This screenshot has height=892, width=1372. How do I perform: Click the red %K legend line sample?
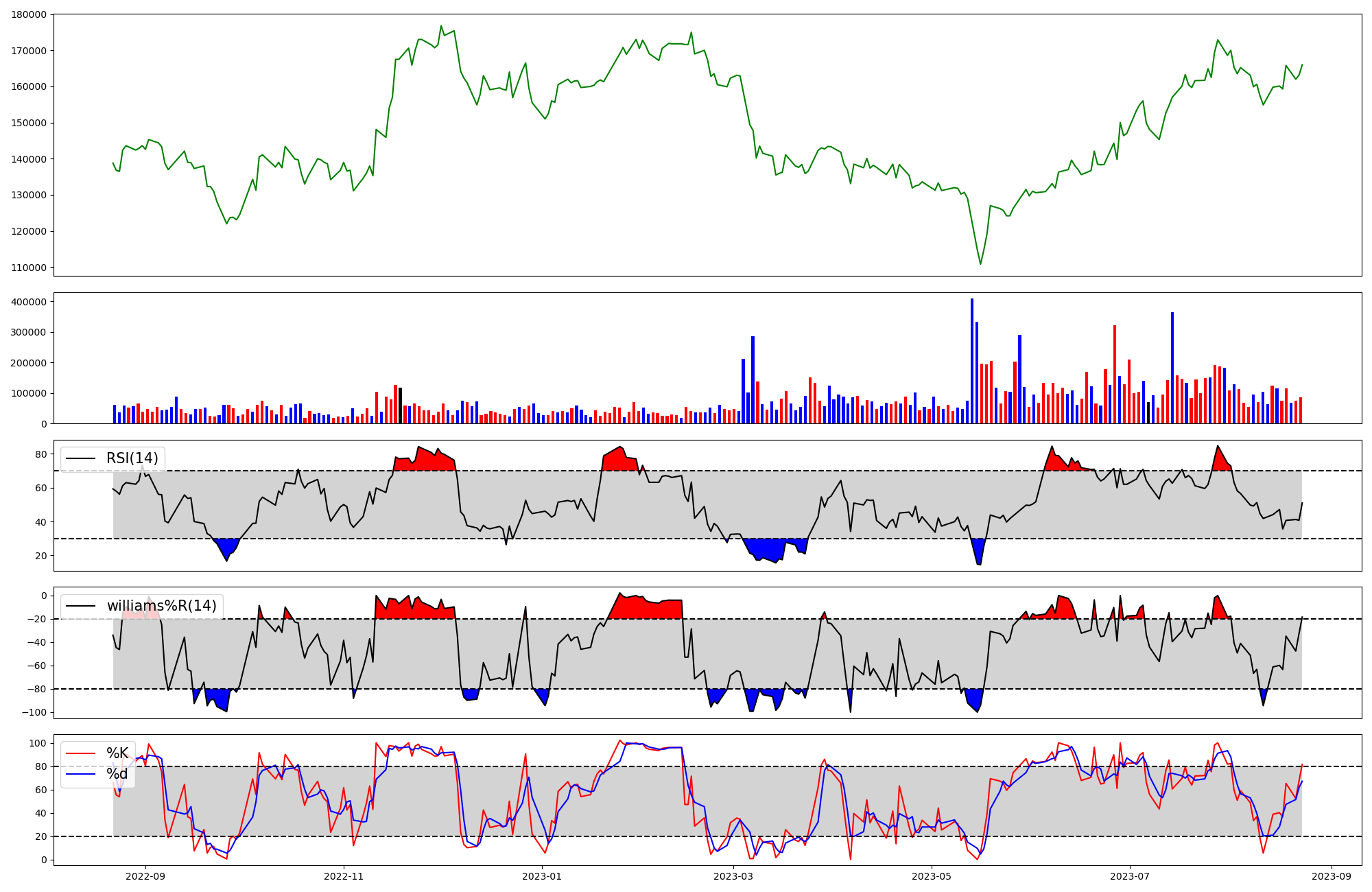(80, 753)
